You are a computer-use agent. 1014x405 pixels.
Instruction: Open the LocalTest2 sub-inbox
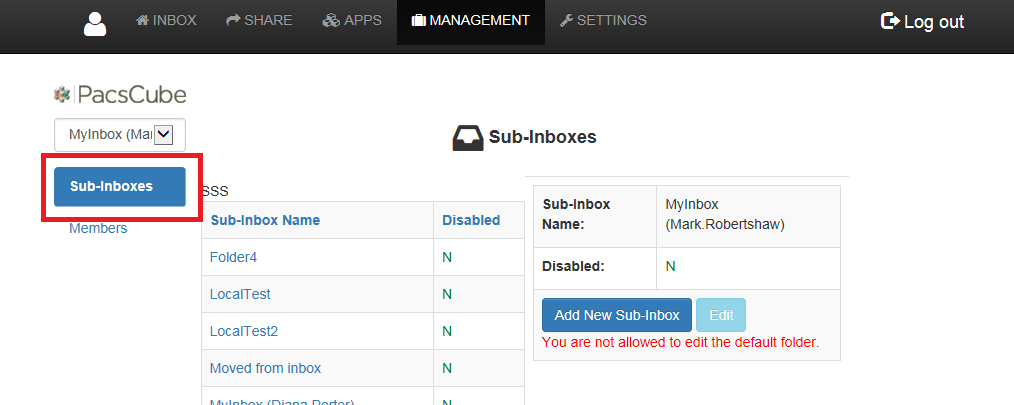244,331
